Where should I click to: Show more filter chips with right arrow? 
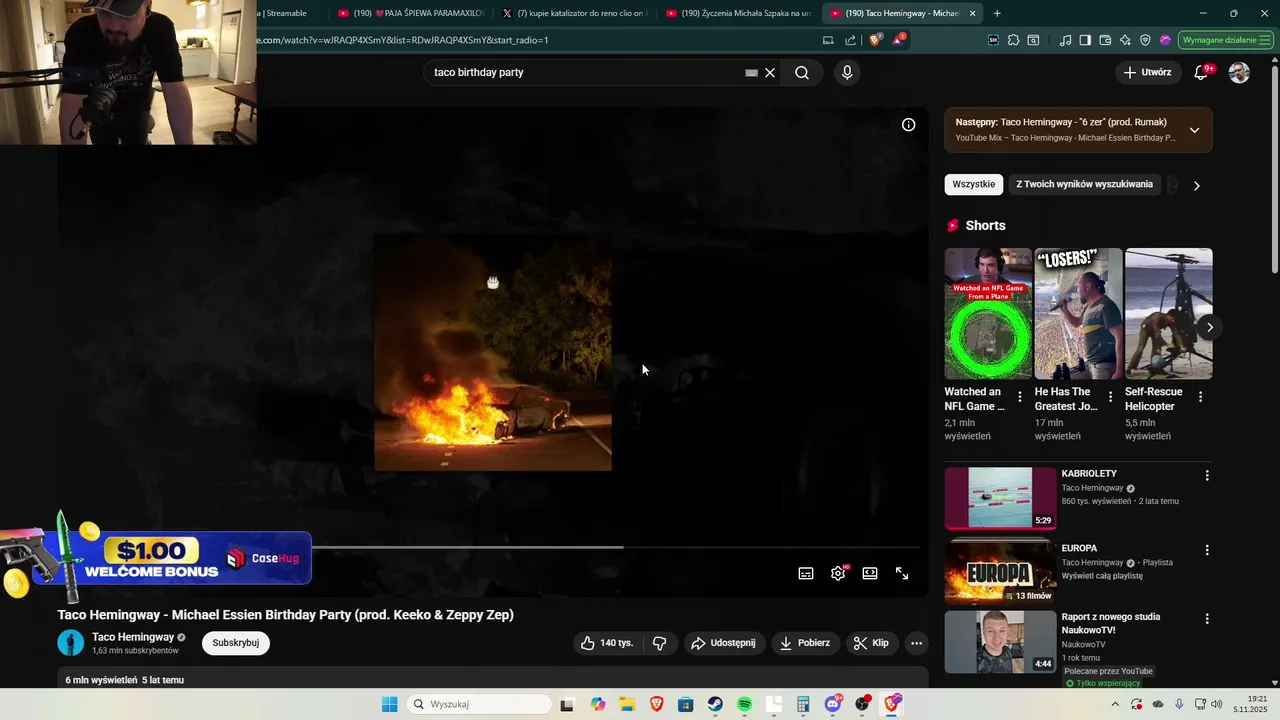pyautogui.click(x=1196, y=185)
